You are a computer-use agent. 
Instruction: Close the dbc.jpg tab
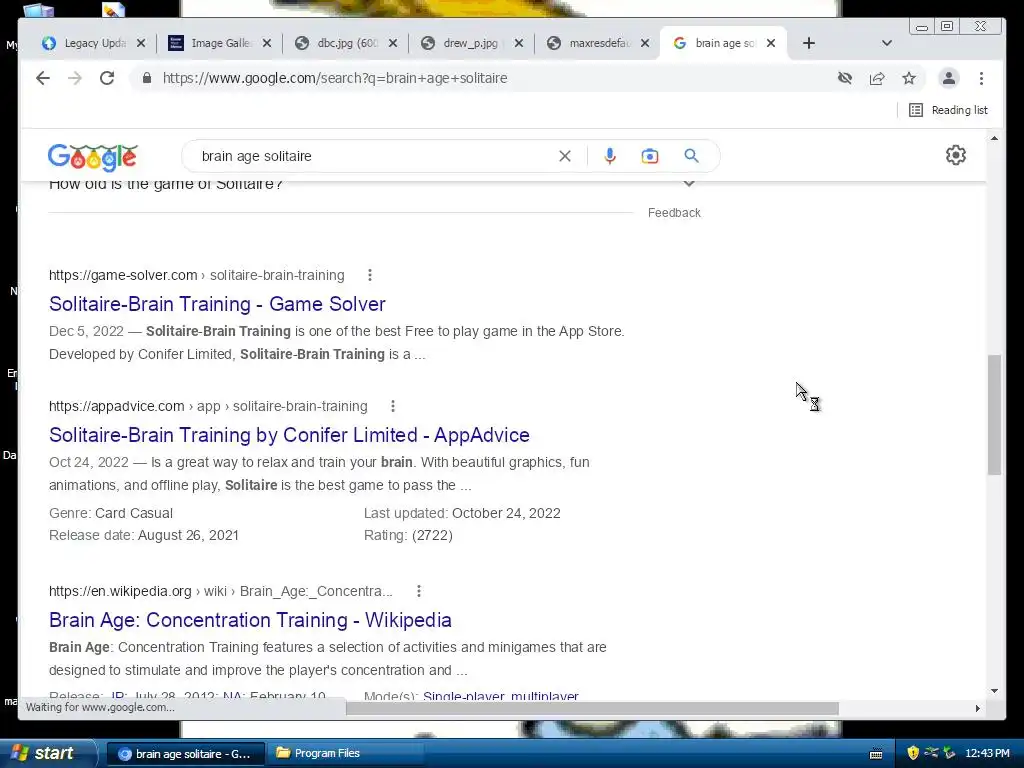pyautogui.click(x=393, y=43)
